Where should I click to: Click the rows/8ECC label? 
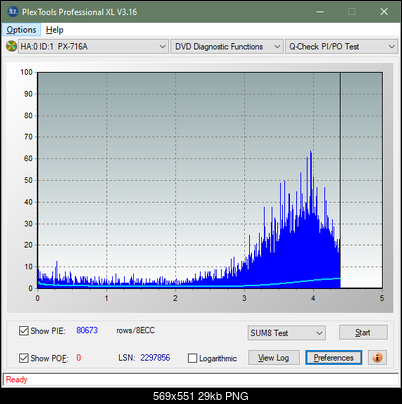point(135,330)
